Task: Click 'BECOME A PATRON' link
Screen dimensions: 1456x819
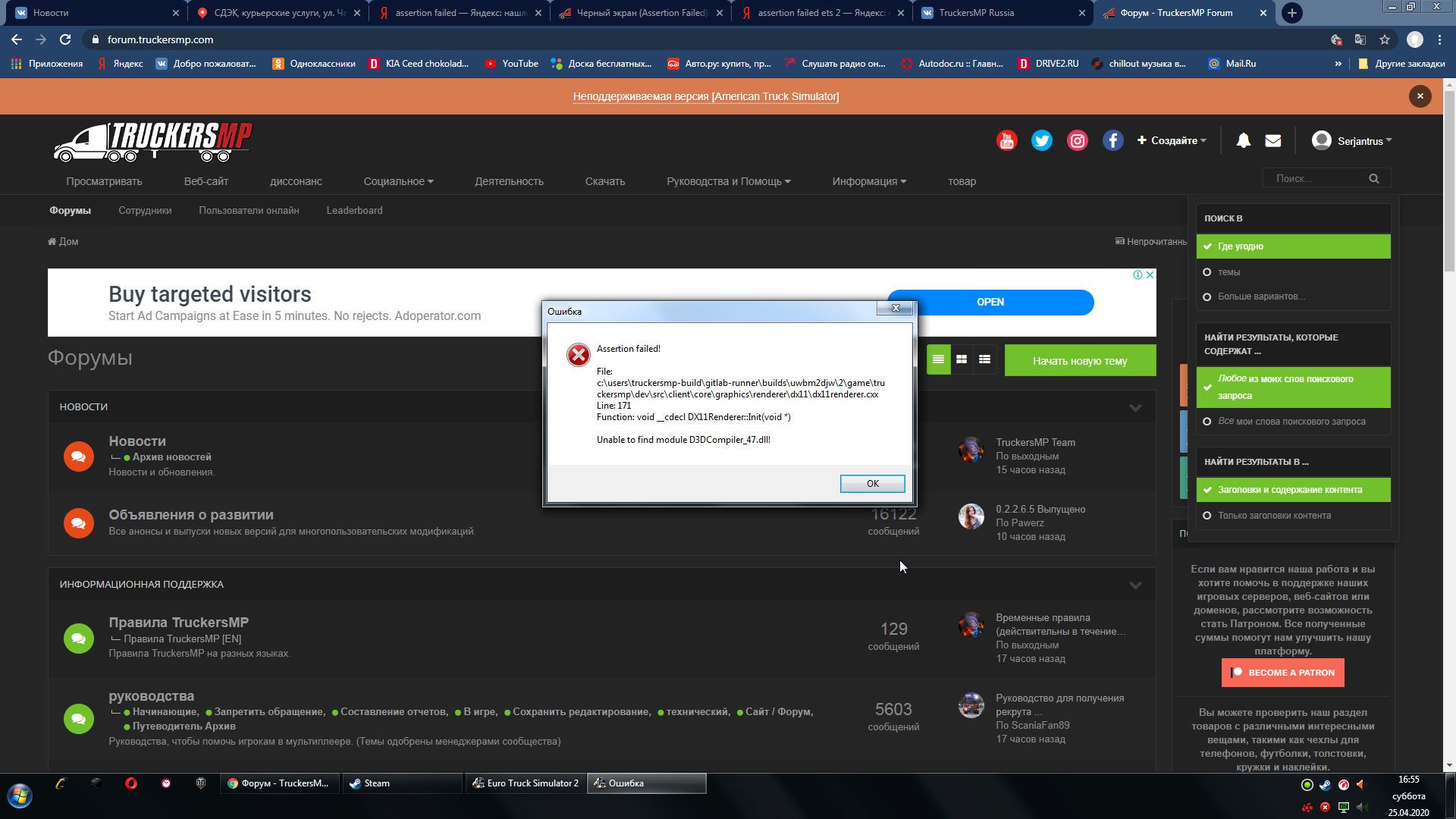Action: (1283, 672)
